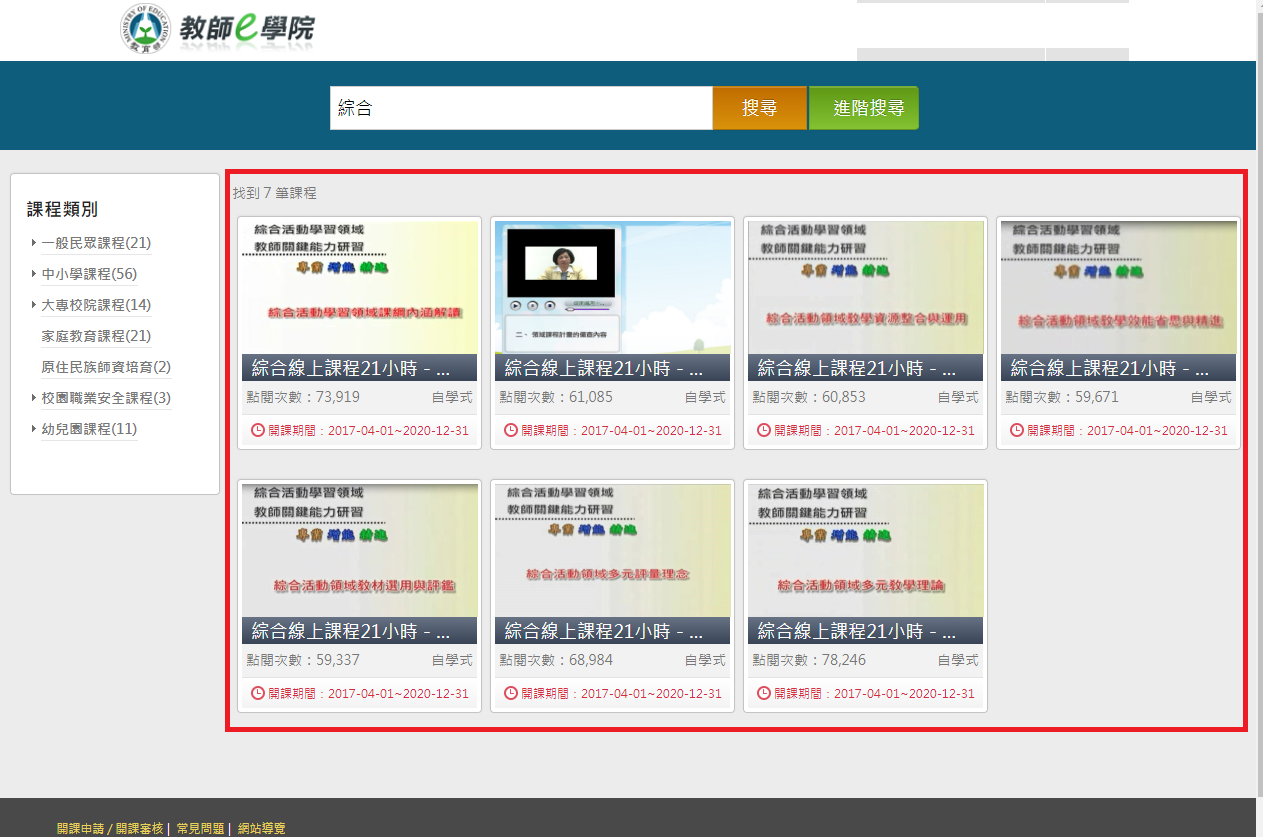
Task: Open the course thumbnail with video player preview
Action: pos(612,287)
